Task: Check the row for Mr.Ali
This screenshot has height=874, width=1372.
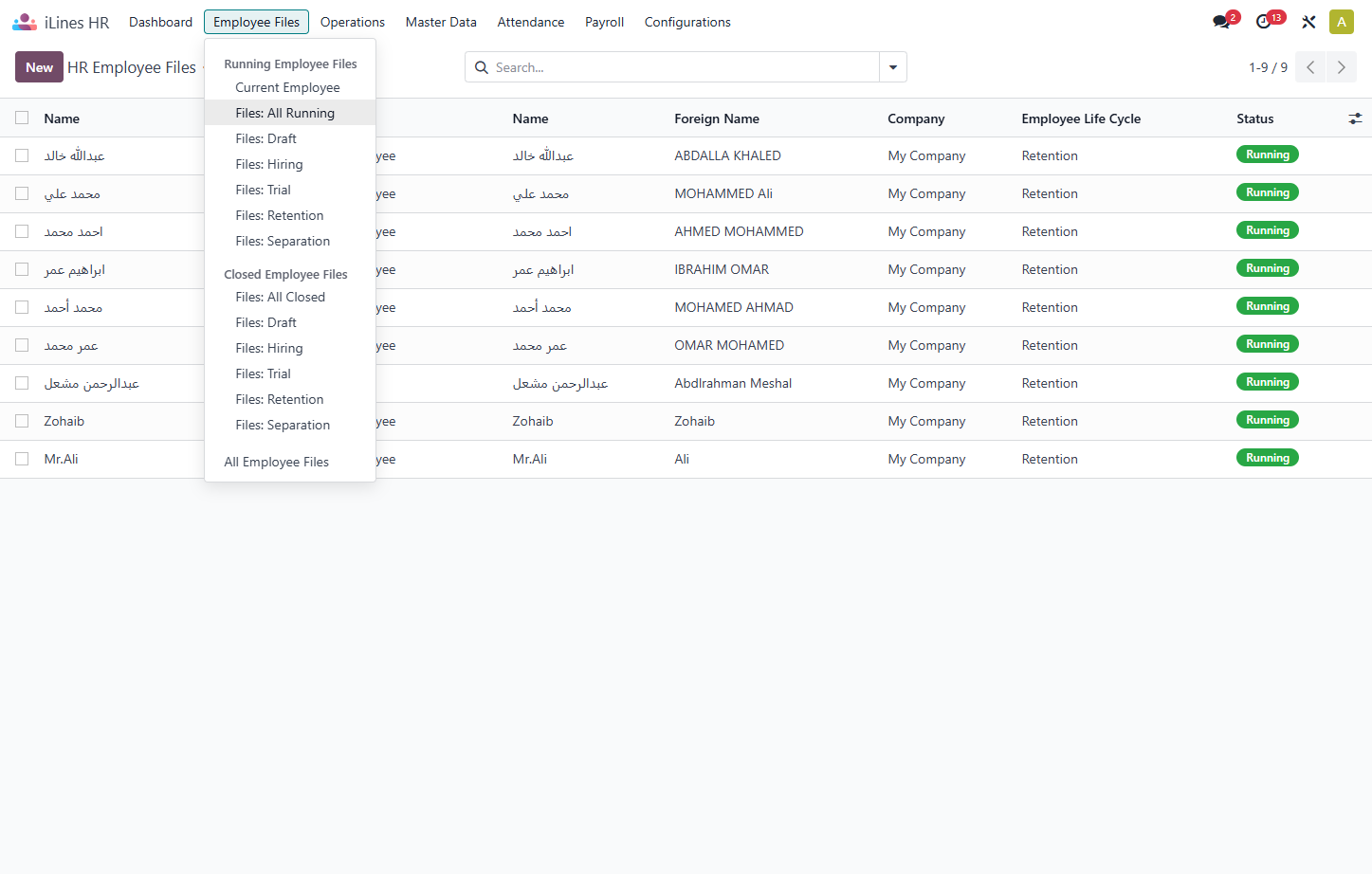Action: (22, 459)
